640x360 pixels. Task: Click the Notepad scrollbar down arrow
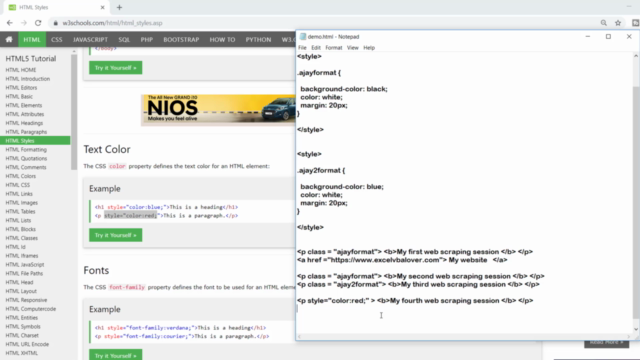tap(636, 329)
